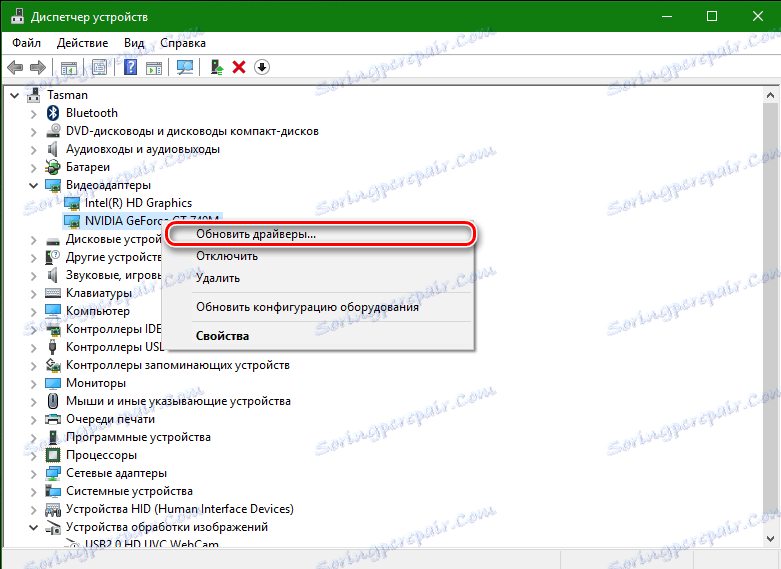The width and height of the screenshot is (781, 569).
Task: Select the DVD drives category icon
Action: [53, 131]
